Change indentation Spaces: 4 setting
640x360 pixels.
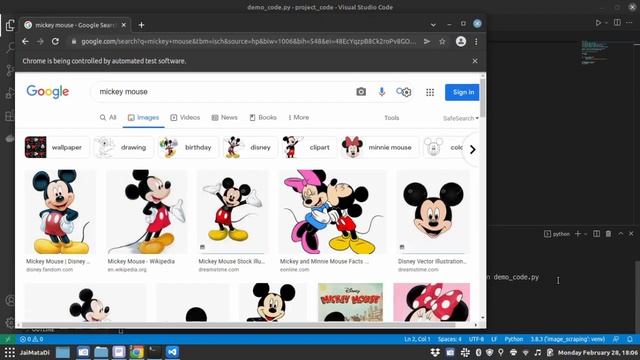click(449, 339)
